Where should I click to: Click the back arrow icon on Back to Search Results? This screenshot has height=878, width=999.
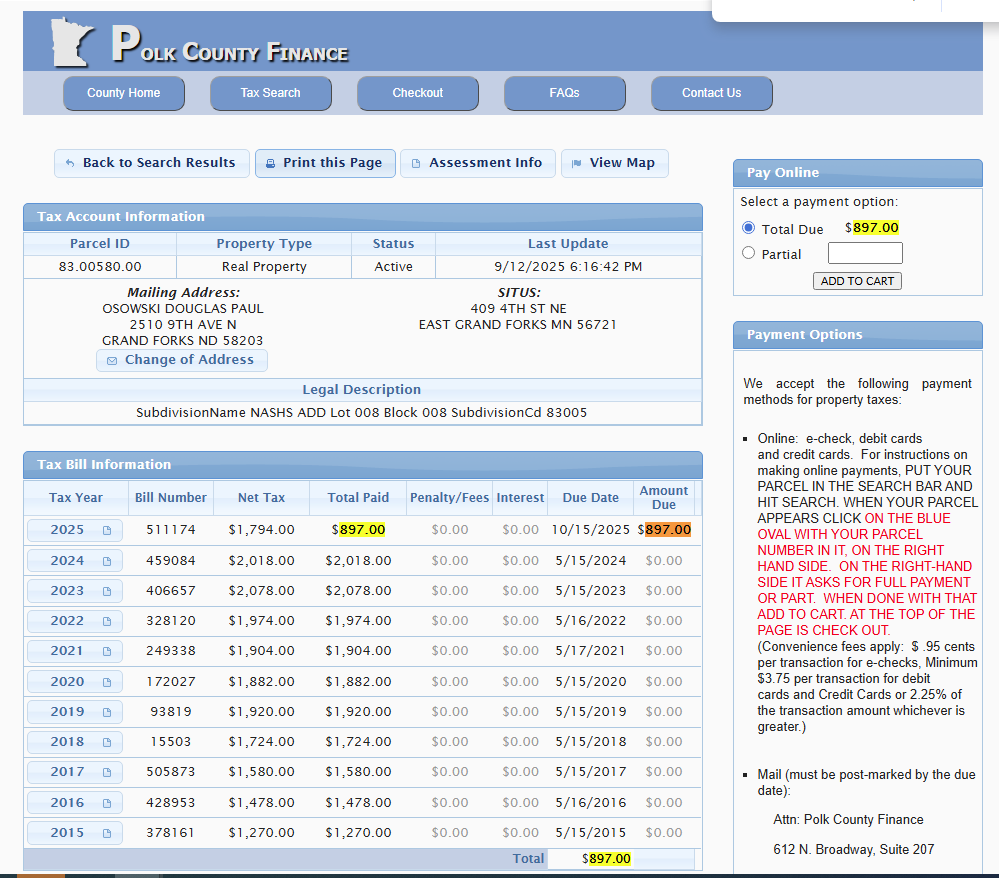70,163
